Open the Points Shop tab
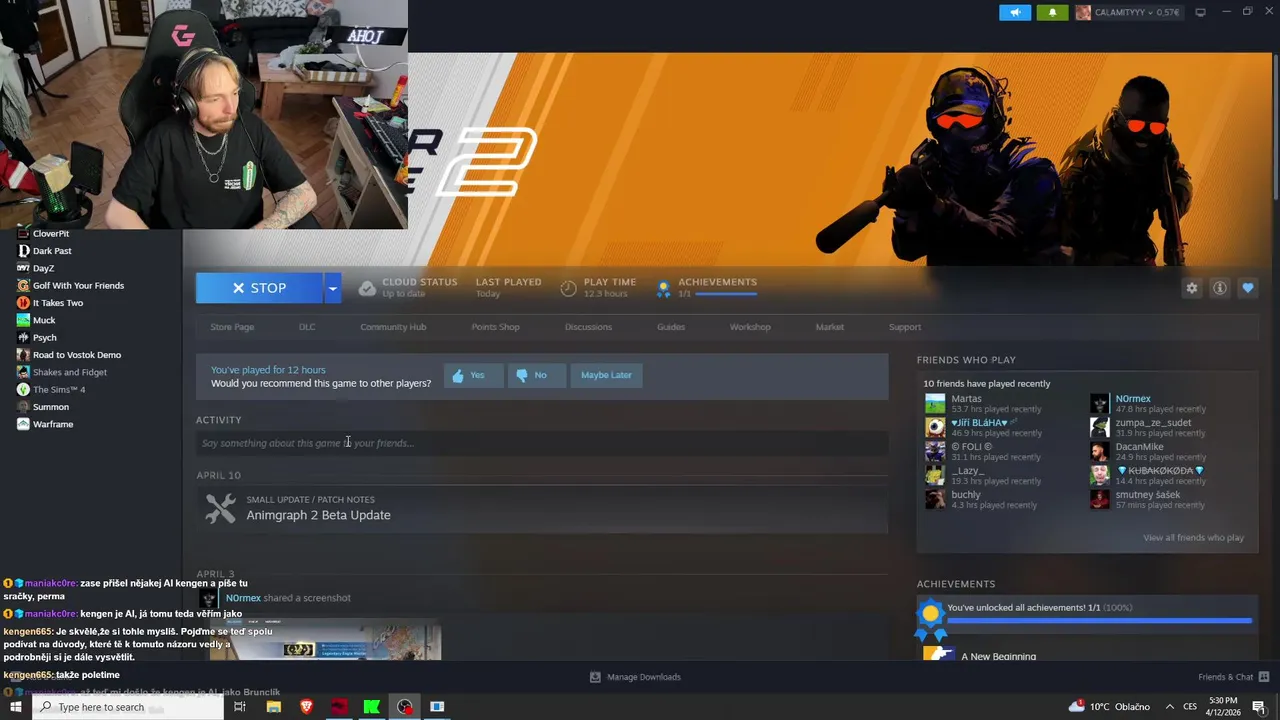 495,327
